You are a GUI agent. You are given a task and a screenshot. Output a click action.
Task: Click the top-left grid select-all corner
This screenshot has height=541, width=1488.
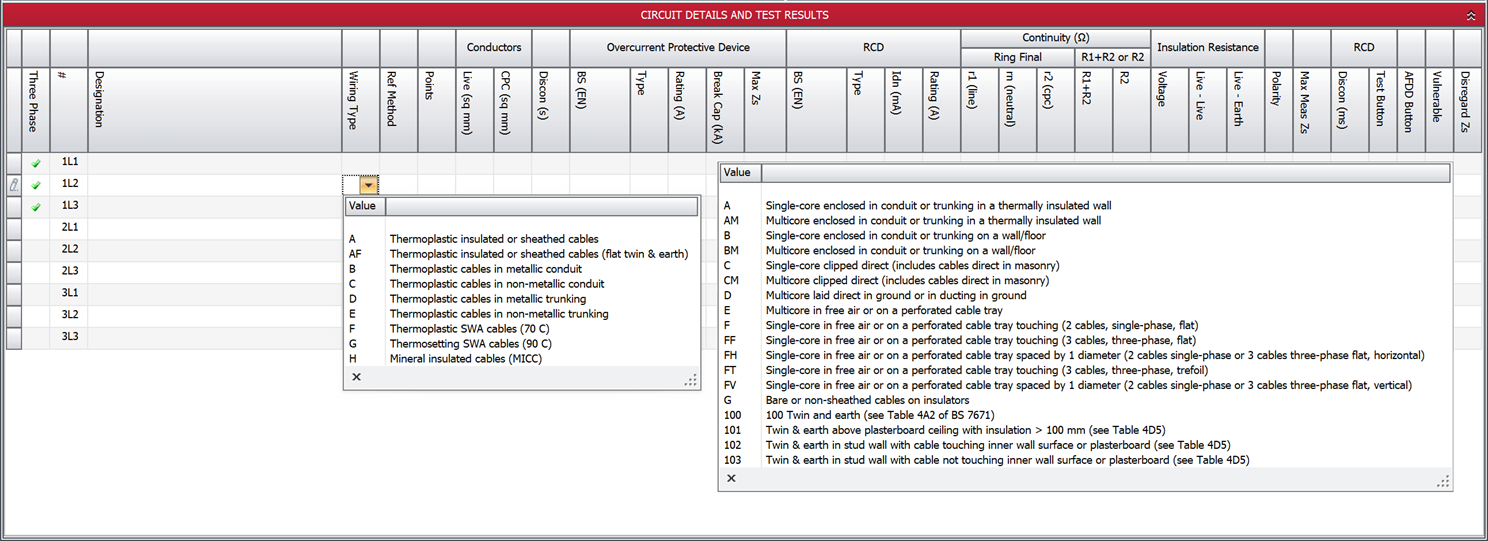(14, 47)
